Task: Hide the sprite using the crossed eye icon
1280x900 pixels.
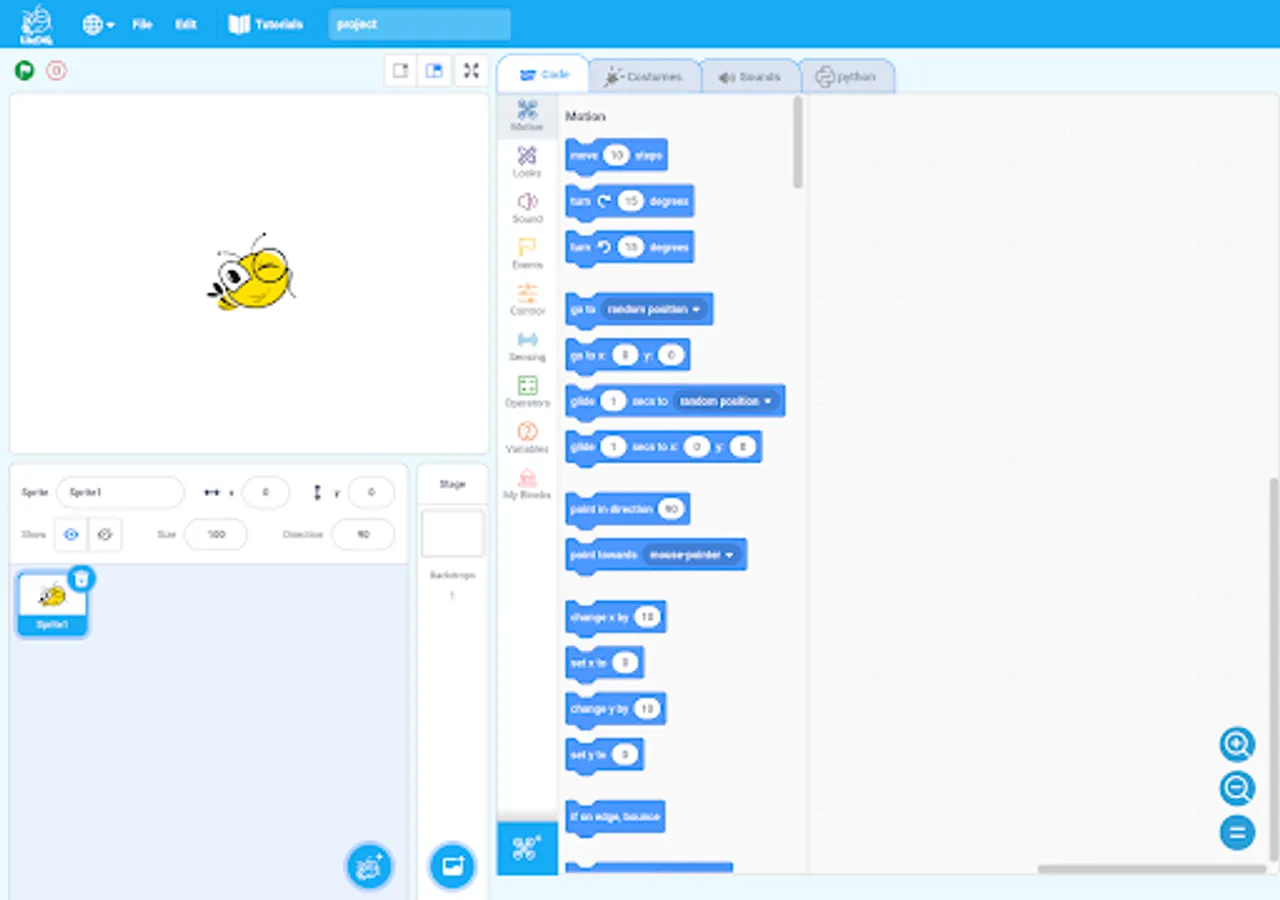Action: 105,535
